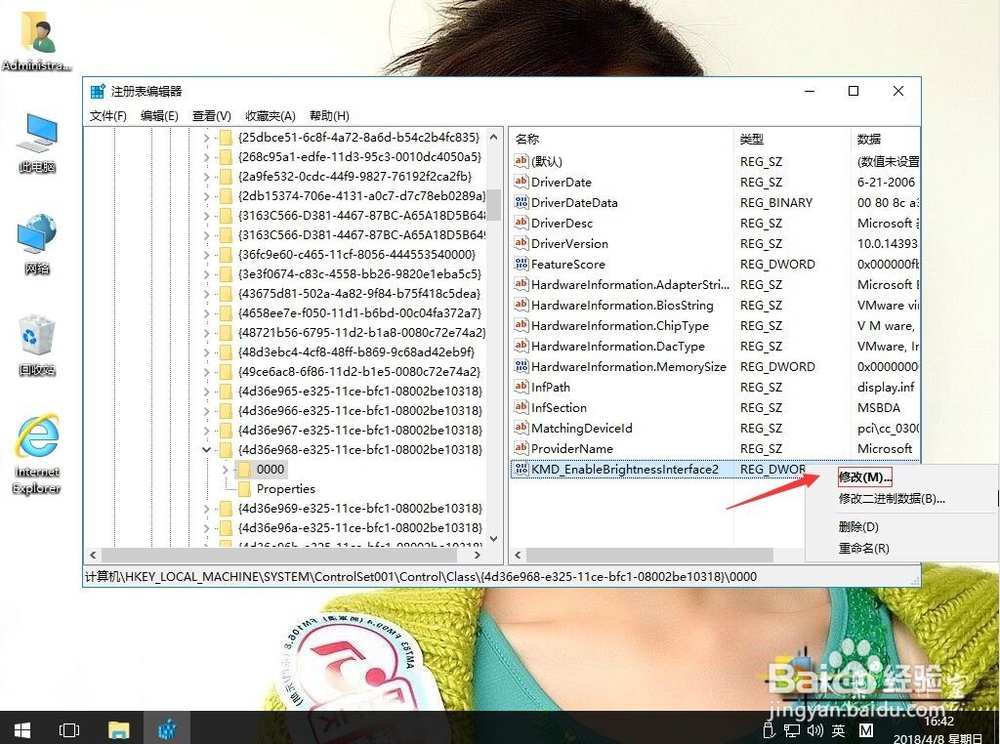Click the volume tray icon
Image resolution: width=1000 pixels, height=744 pixels.
click(814, 730)
